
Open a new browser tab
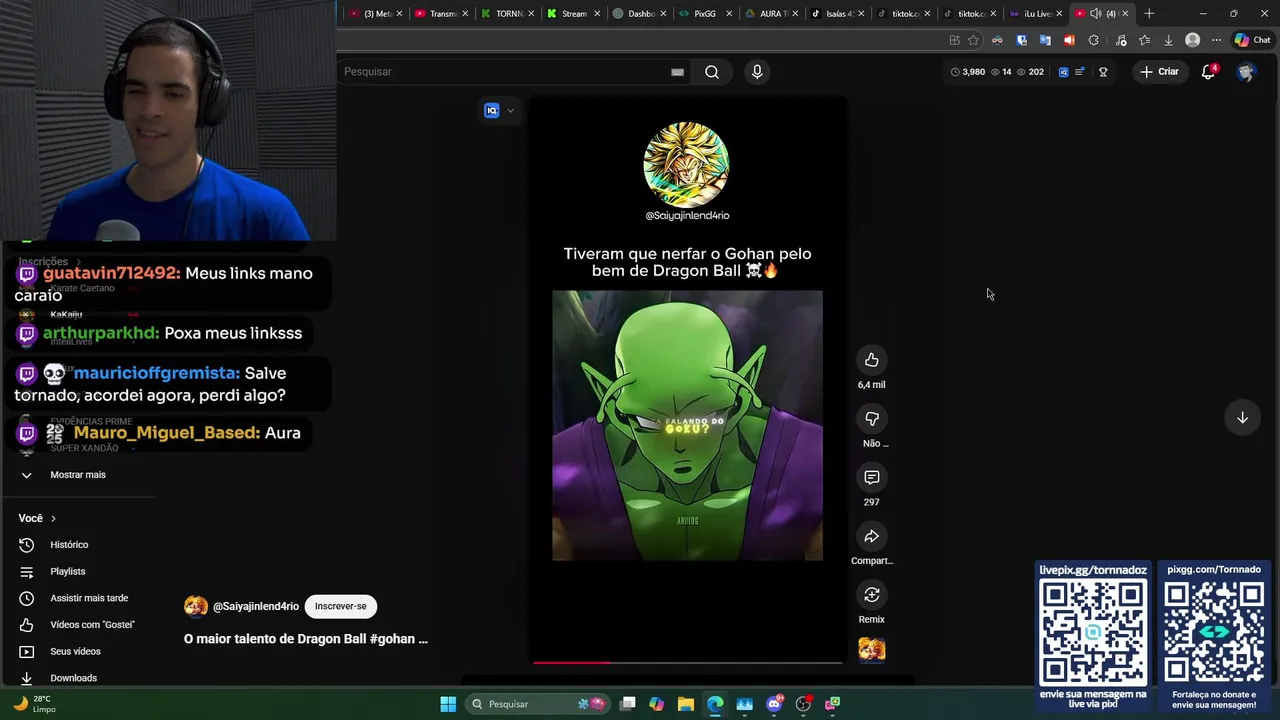(x=1149, y=14)
